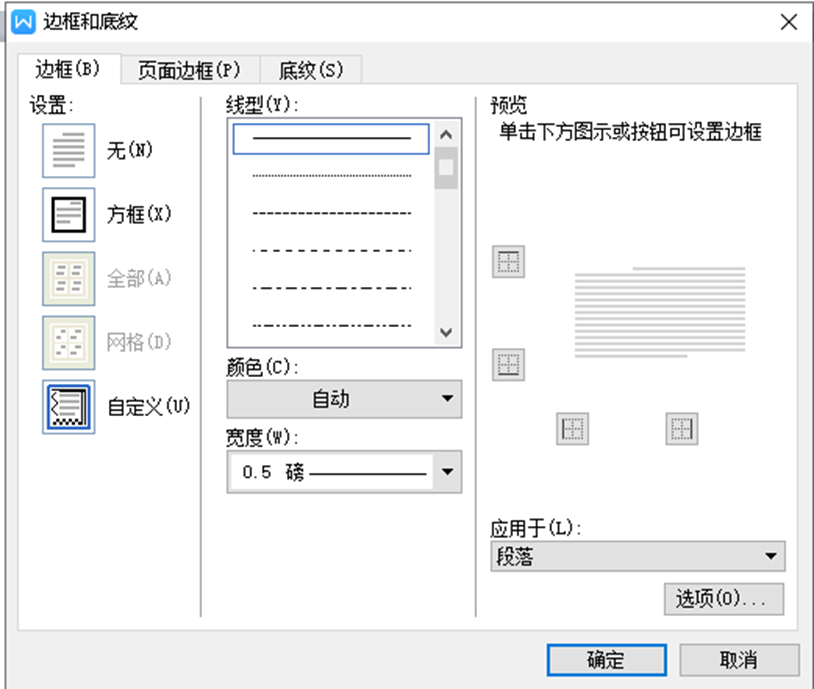Click the line style list scroll-down arrow
The image size is (814, 689).
446,333
